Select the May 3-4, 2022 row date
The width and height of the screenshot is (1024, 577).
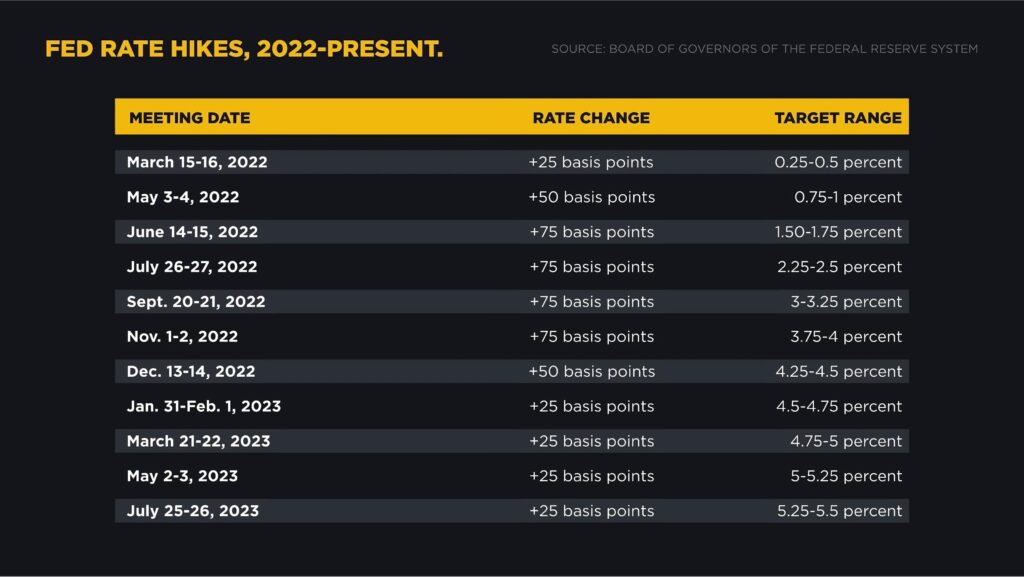(x=183, y=197)
